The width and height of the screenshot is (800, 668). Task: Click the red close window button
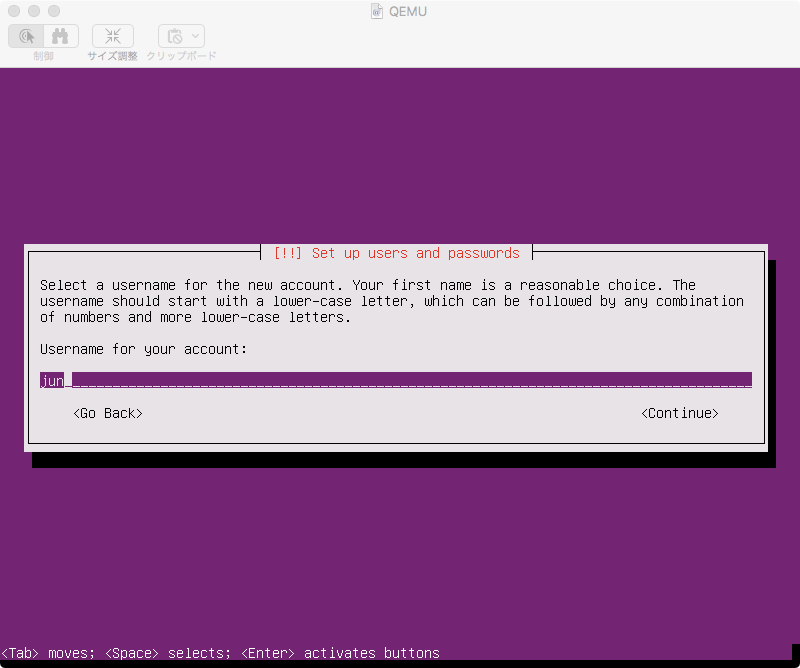(14, 11)
